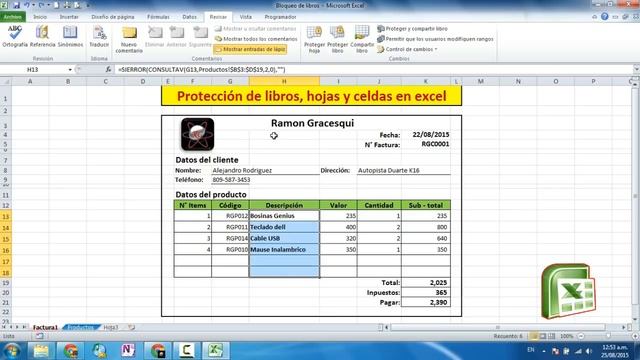Screen dimensions: 640x360
Task: Click the company logo image
Action: pos(198,134)
